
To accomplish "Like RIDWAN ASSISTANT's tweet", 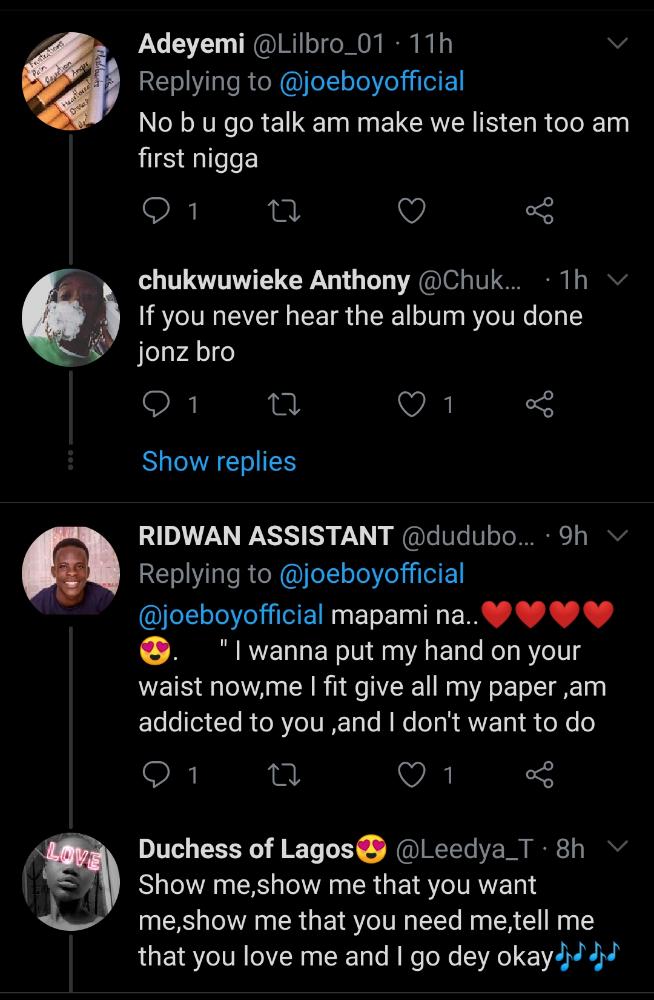I will point(412,774).
